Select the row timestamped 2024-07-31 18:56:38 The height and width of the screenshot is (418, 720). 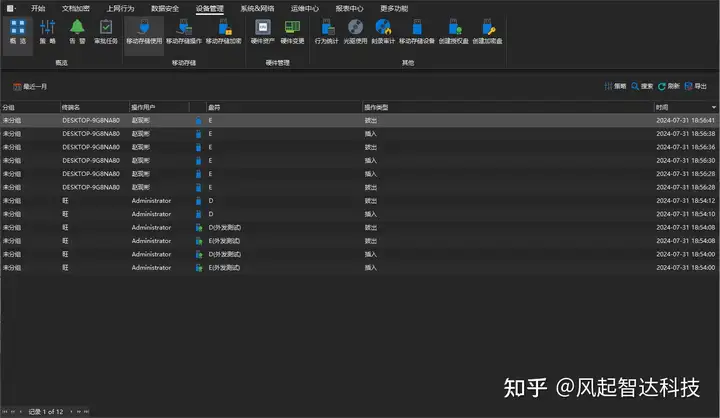[360, 134]
